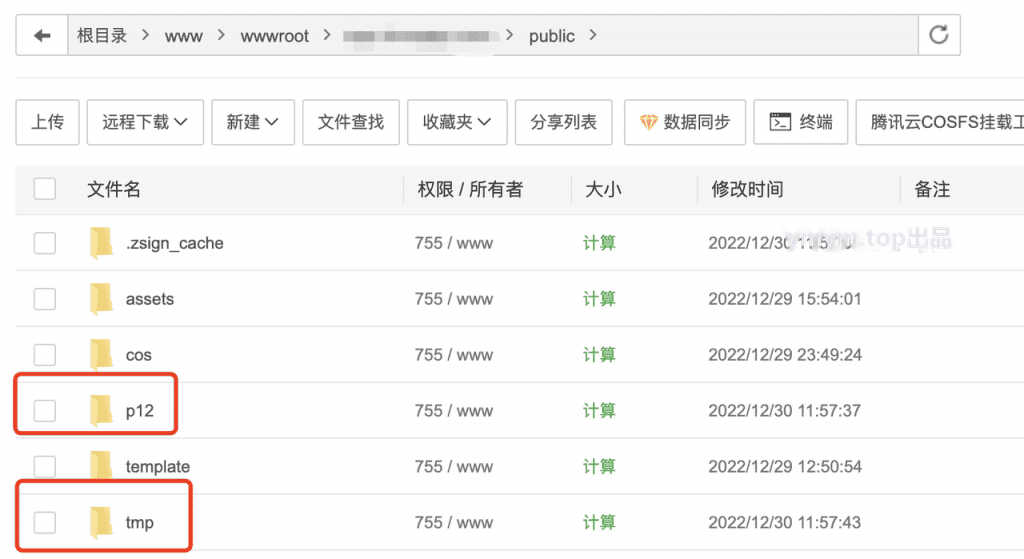Image resolution: width=1024 pixels, height=559 pixels.
Task: Click folder name template
Action: (x=158, y=467)
